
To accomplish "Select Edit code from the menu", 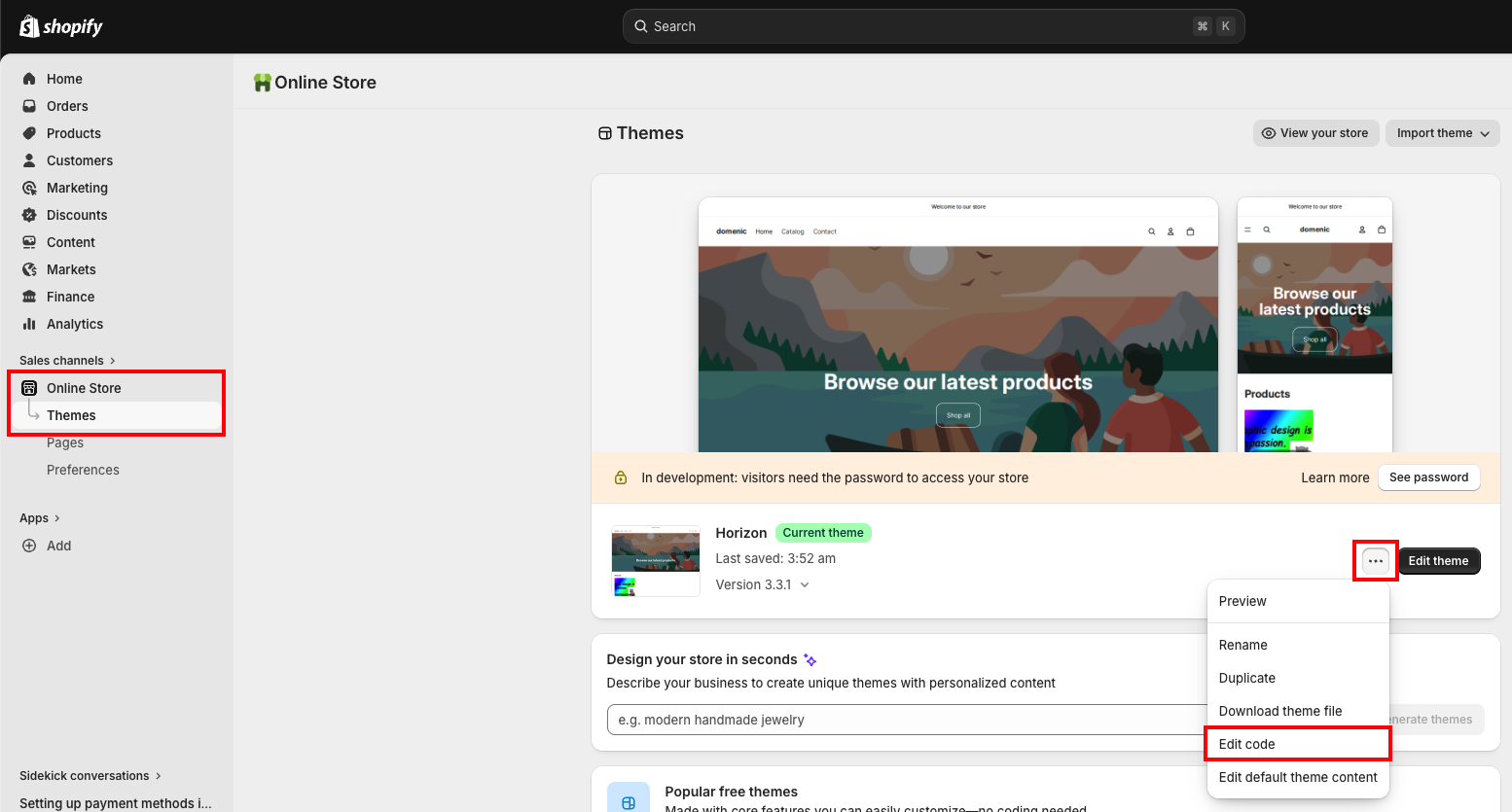I will [x=1246, y=743].
